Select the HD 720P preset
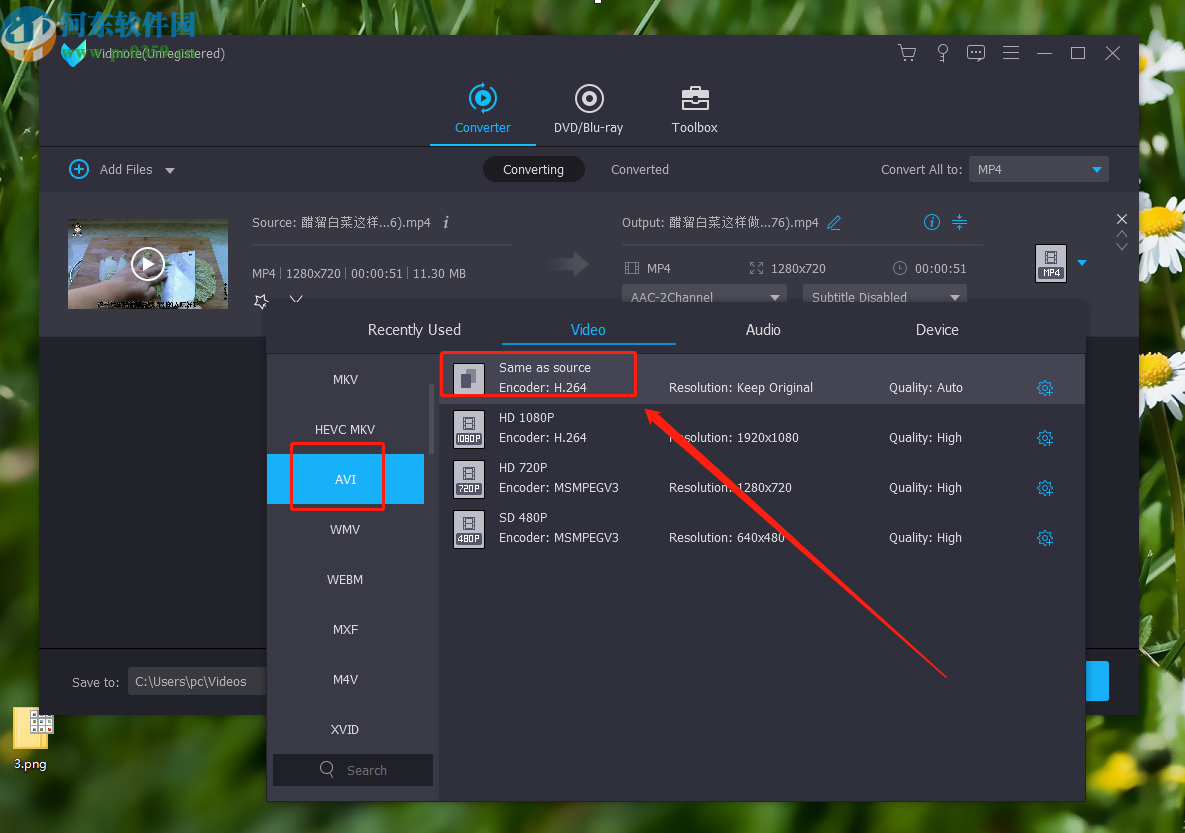1185x833 pixels. 762,478
